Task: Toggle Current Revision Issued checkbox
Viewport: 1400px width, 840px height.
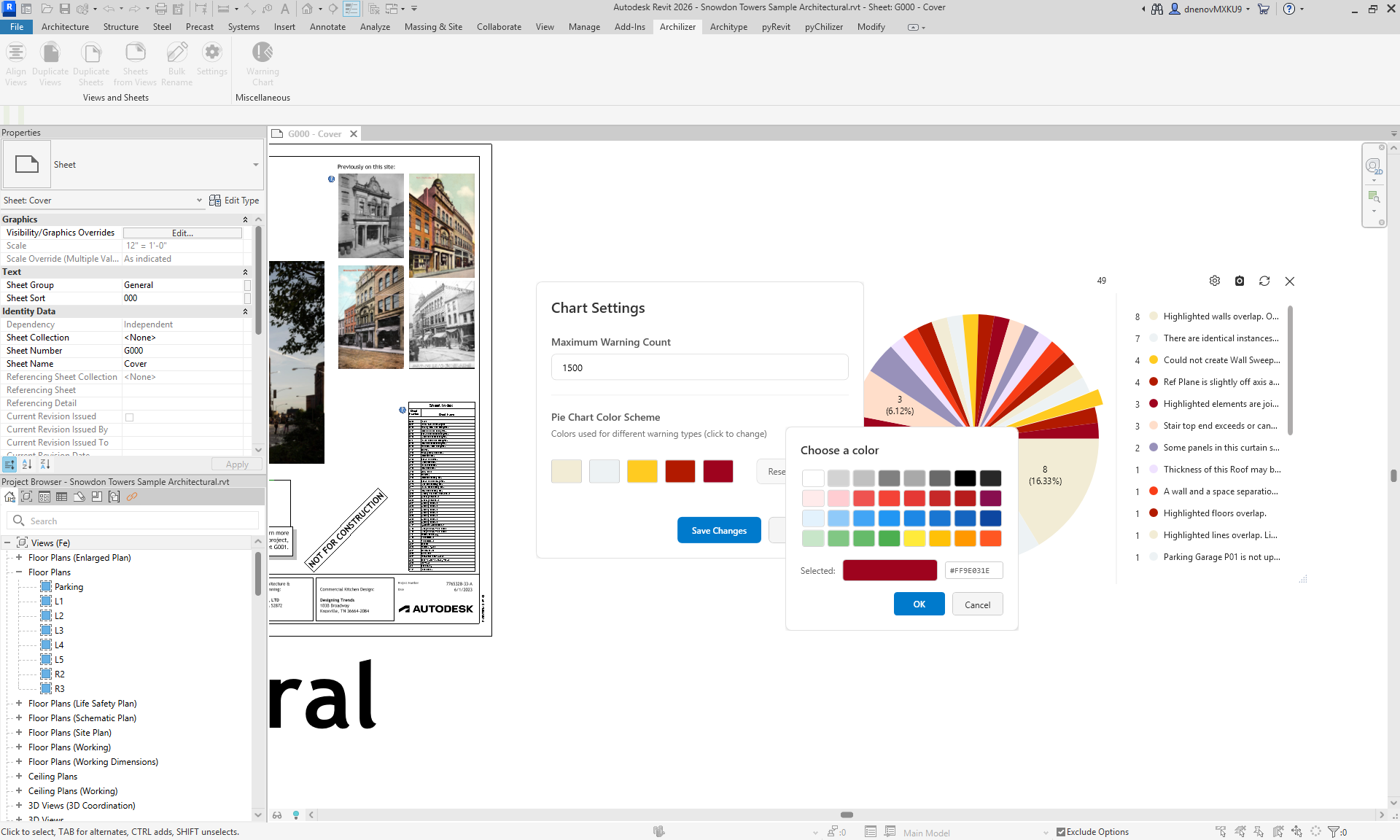Action: 130,417
